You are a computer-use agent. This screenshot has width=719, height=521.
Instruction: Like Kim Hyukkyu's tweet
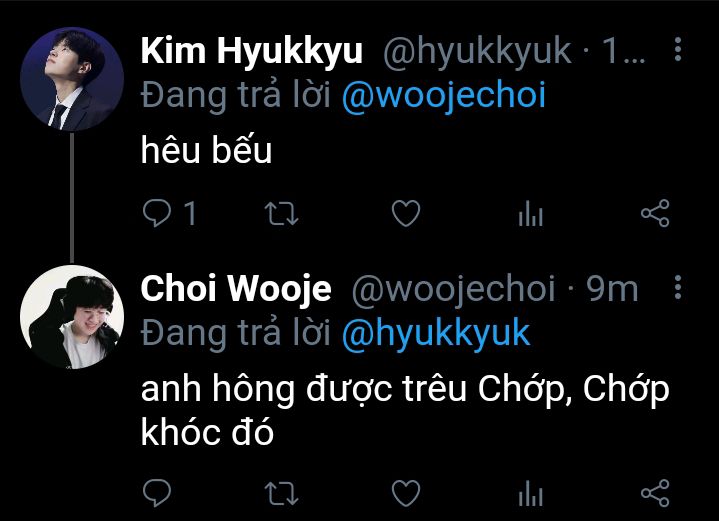point(406,213)
